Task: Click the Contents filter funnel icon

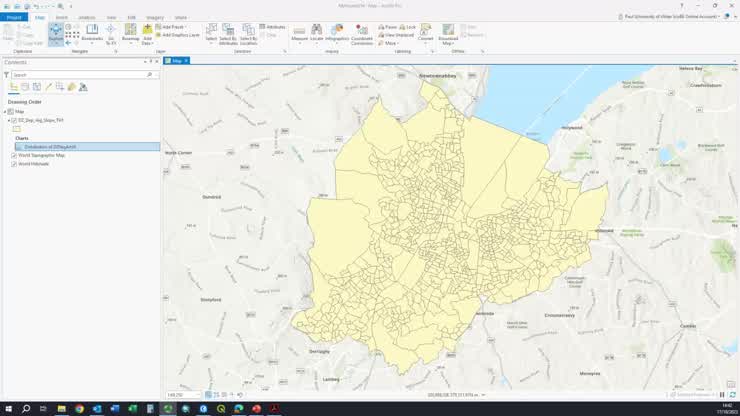Action: tap(6, 75)
